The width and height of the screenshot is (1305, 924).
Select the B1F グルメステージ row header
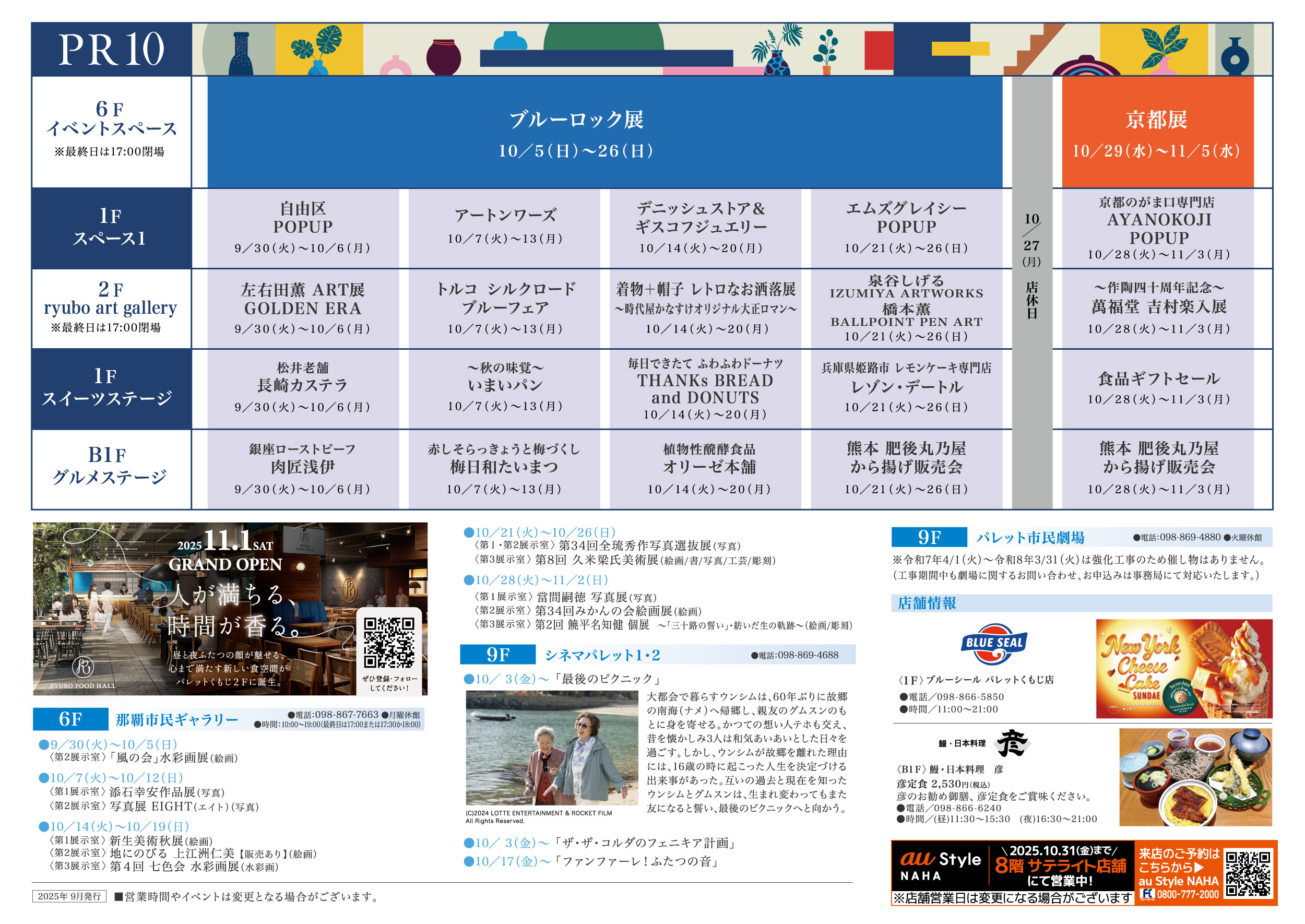click(x=111, y=469)
